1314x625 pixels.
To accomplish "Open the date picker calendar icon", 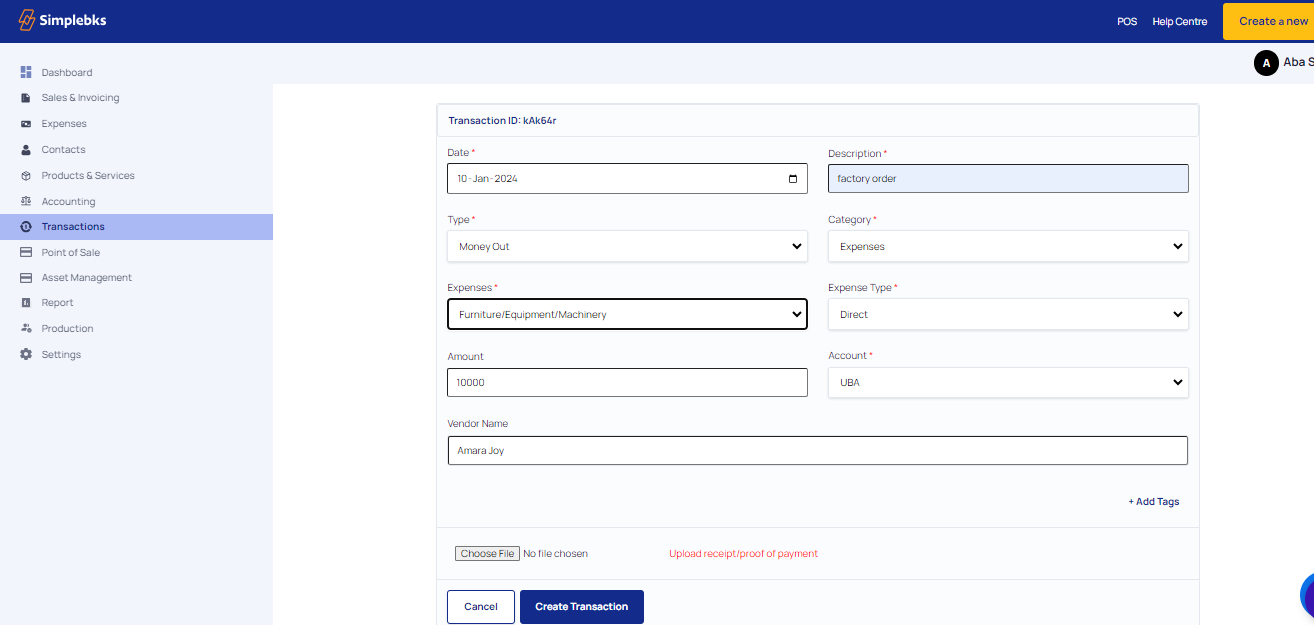I will 793,179.
